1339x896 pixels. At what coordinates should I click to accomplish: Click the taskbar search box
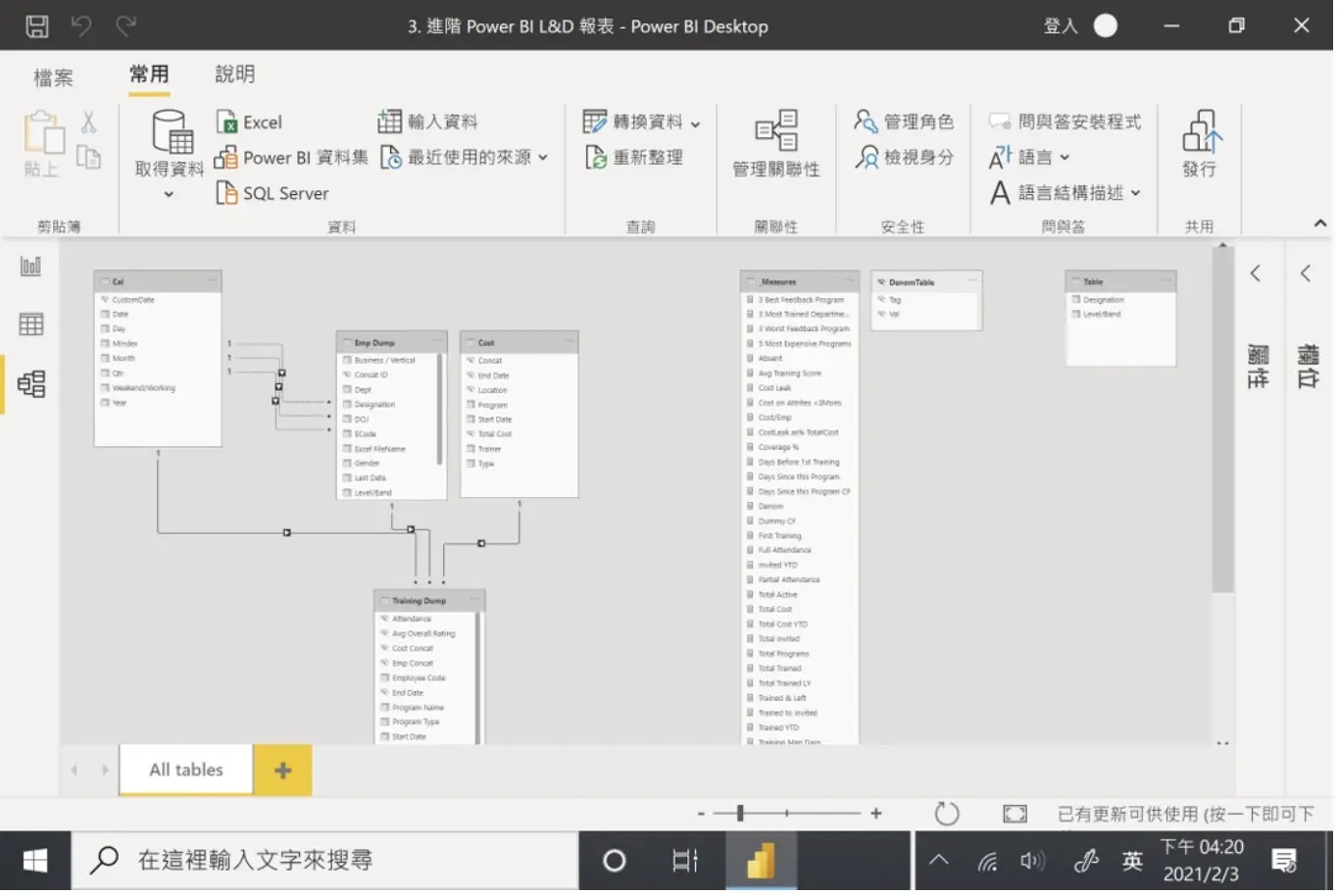pos(325,863)
